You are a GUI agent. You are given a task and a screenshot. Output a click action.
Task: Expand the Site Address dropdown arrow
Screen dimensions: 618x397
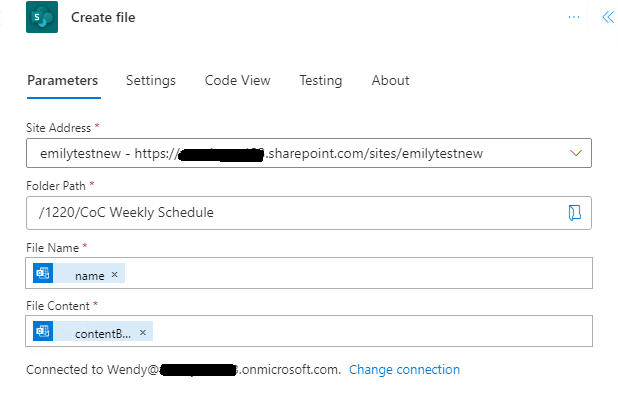(x=576, y=153)
